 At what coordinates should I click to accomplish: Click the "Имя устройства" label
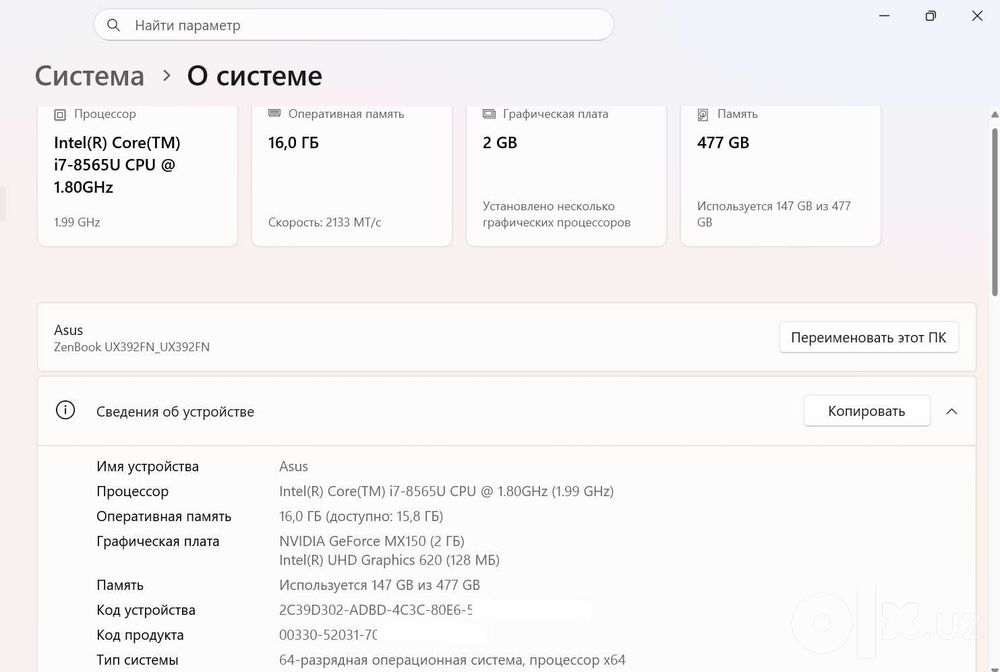[147, 467]
